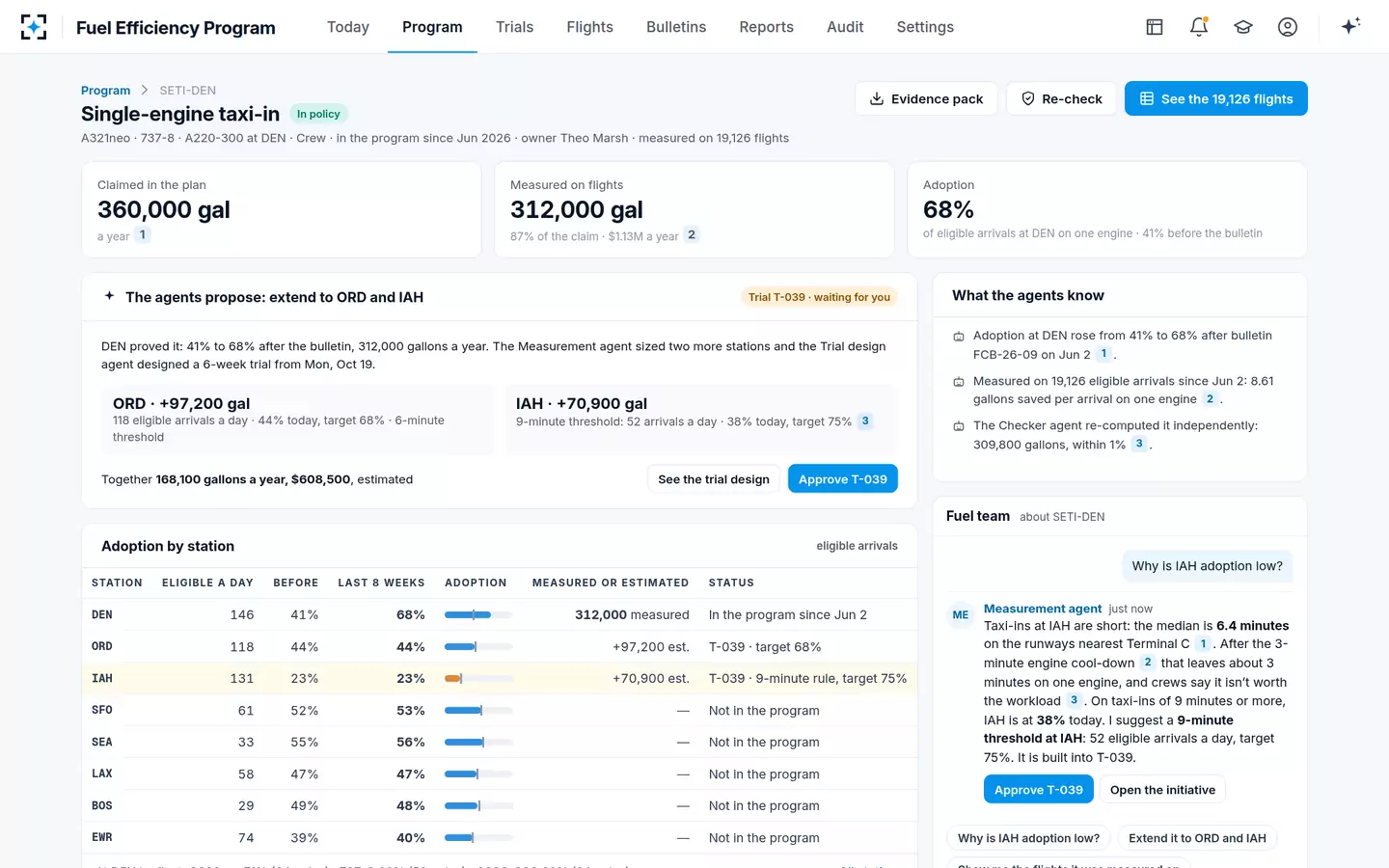Click citation 3 after the workload in chat
Screen dimensions: 1389x868
pos(1074,700)
